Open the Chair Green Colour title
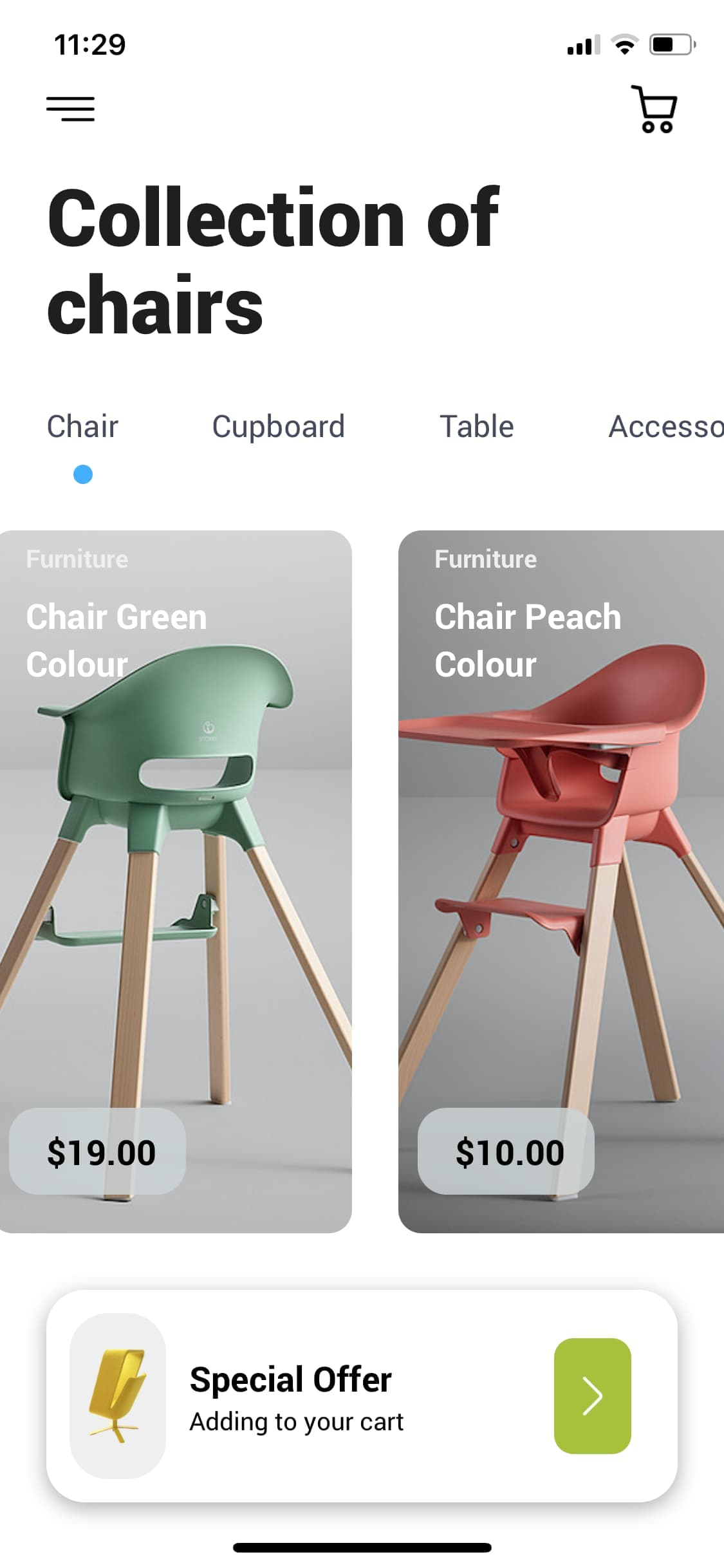724x1568 pixels. click(116, 640)
